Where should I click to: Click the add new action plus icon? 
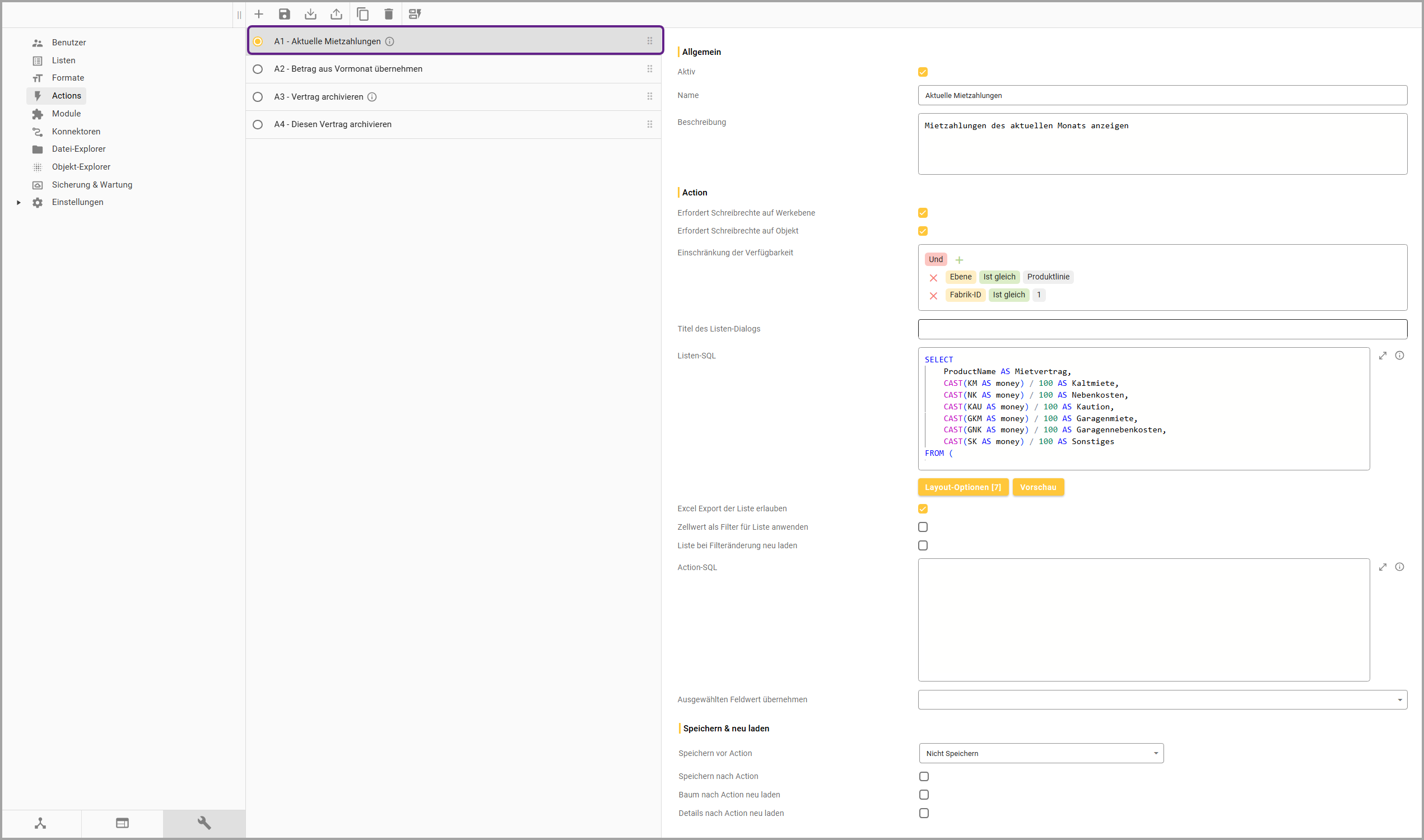pos(259,14)
